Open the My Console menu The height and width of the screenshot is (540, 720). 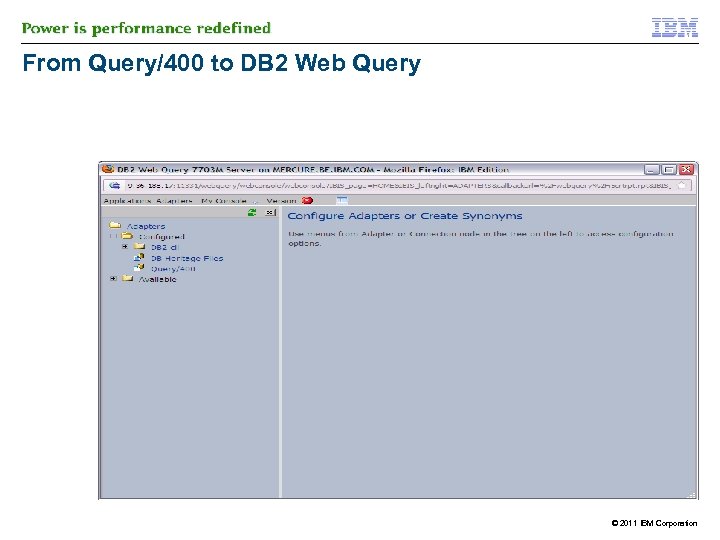point(224,201)
